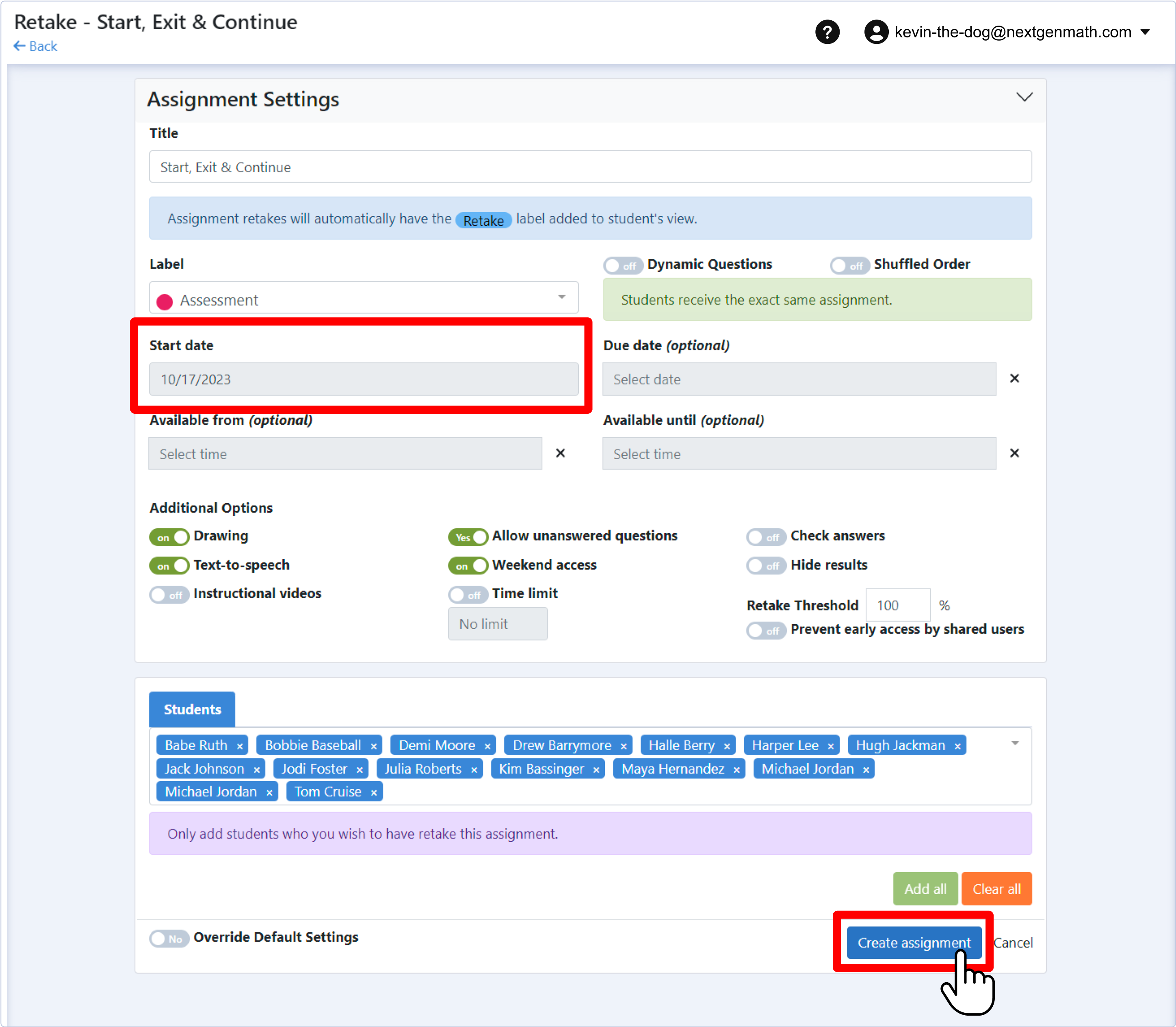Image resolution: width=1176 pixels, height=1027 pixels.
Task: Enable Hide results switch
Action: (x=767, y=566)
